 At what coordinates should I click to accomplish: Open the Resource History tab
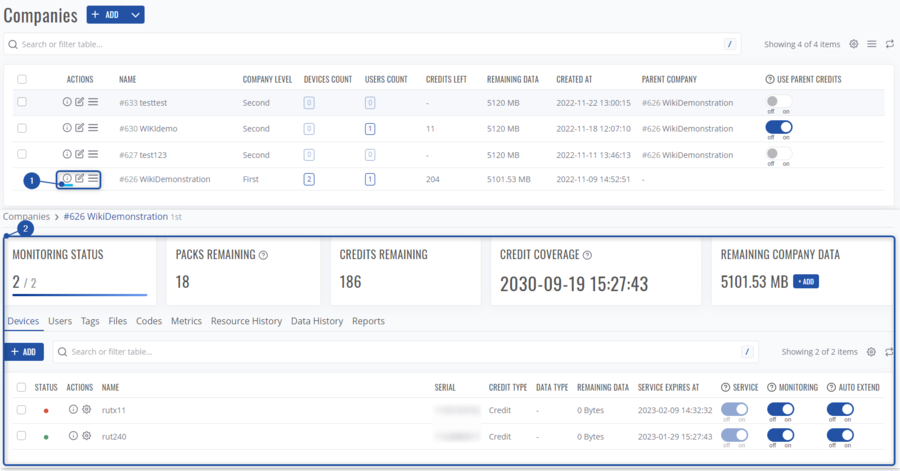tap(246, 321)
